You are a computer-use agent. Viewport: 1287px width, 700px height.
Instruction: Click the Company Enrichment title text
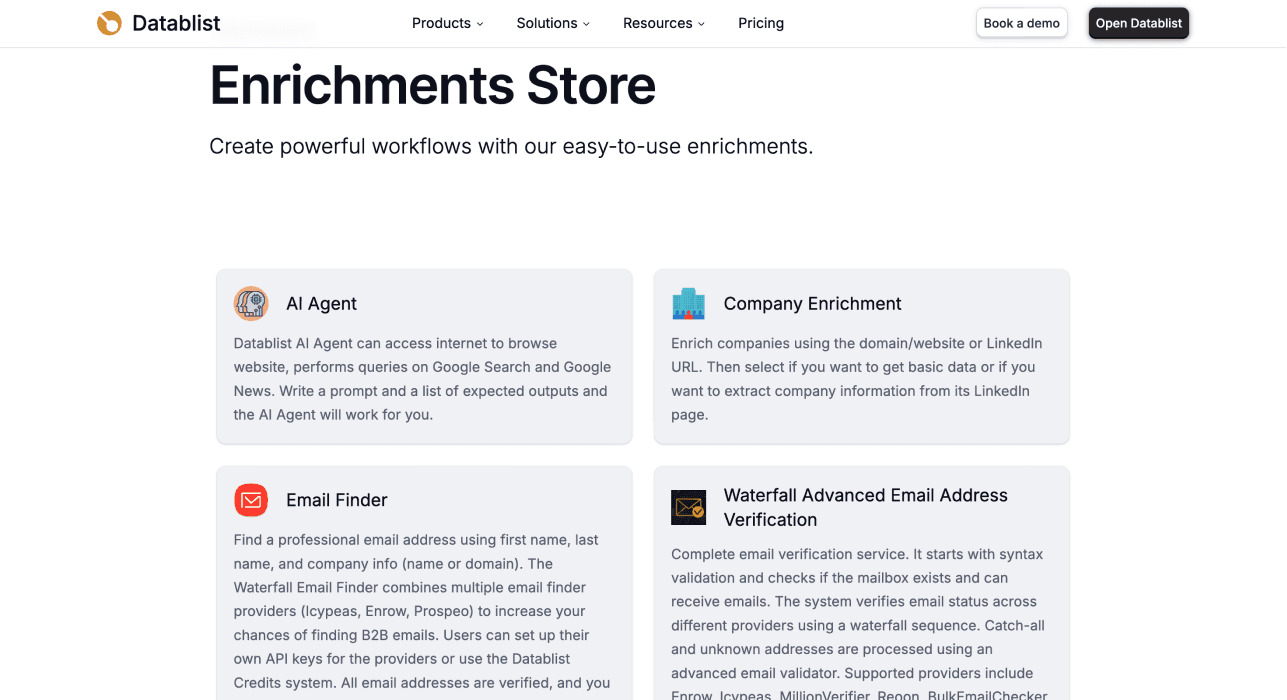coord(812,303)
